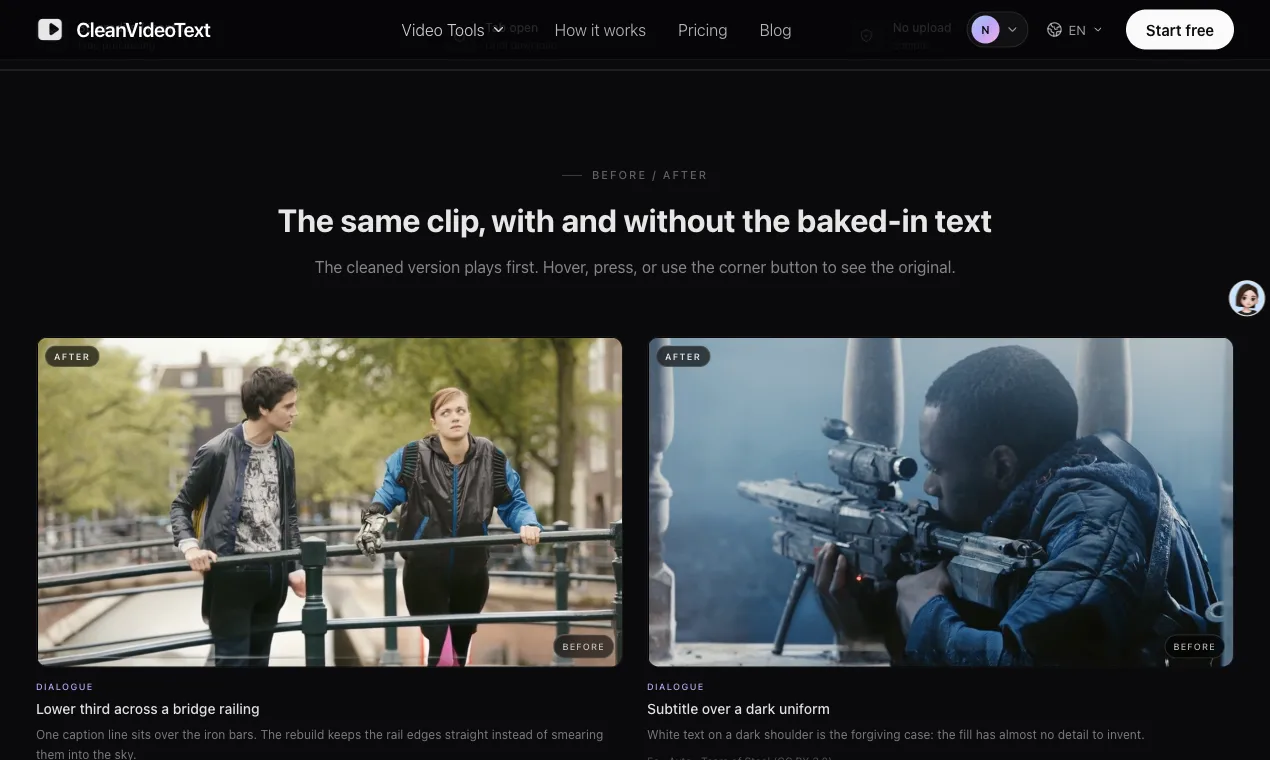Click the "One caption line sits" description
Image resolution: width=1270 pixels, height=760 pixels.
tap(320, 744)
